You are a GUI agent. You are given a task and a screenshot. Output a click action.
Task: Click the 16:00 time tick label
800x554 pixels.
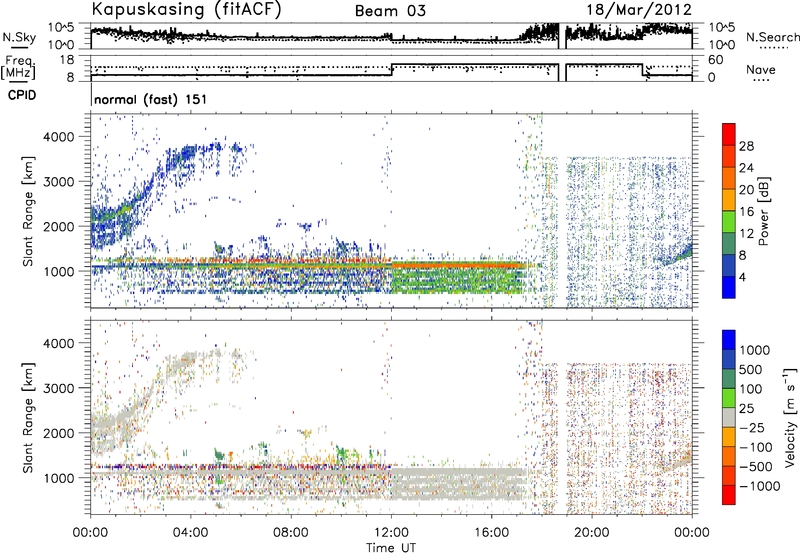pyautogui.click(x=491, y=533)
